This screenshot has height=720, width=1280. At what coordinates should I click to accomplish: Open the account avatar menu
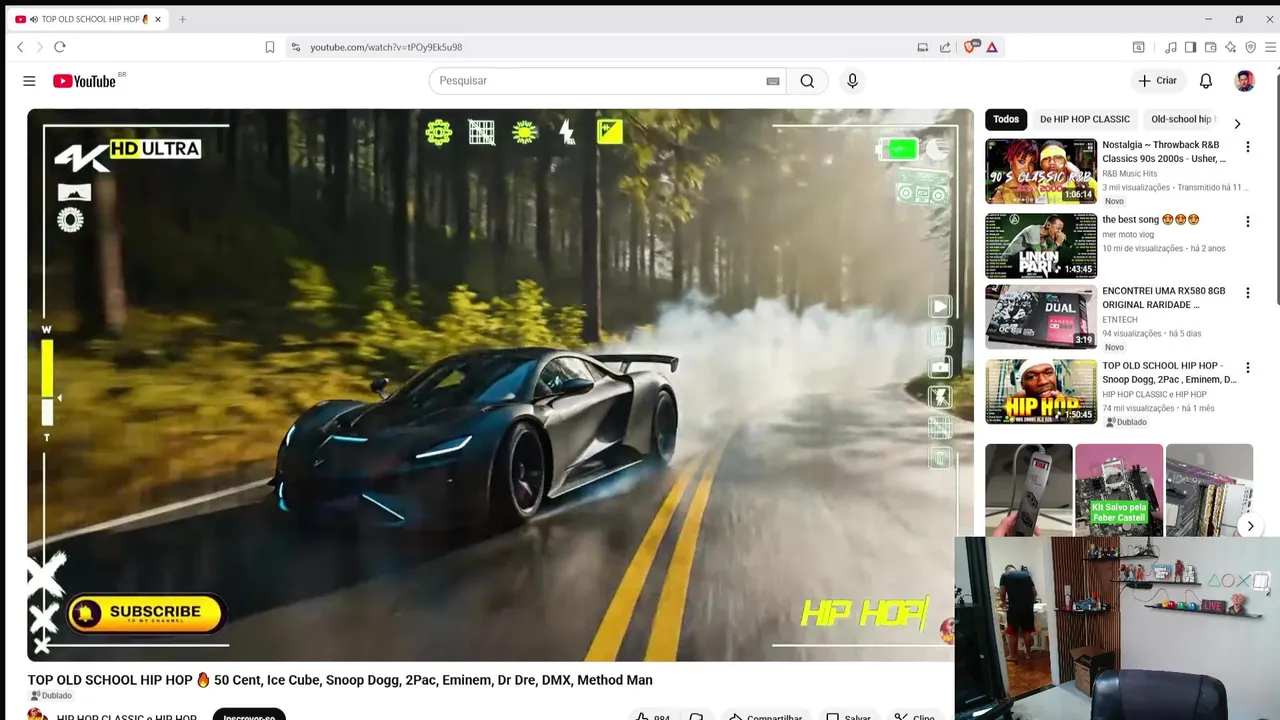1245,81
